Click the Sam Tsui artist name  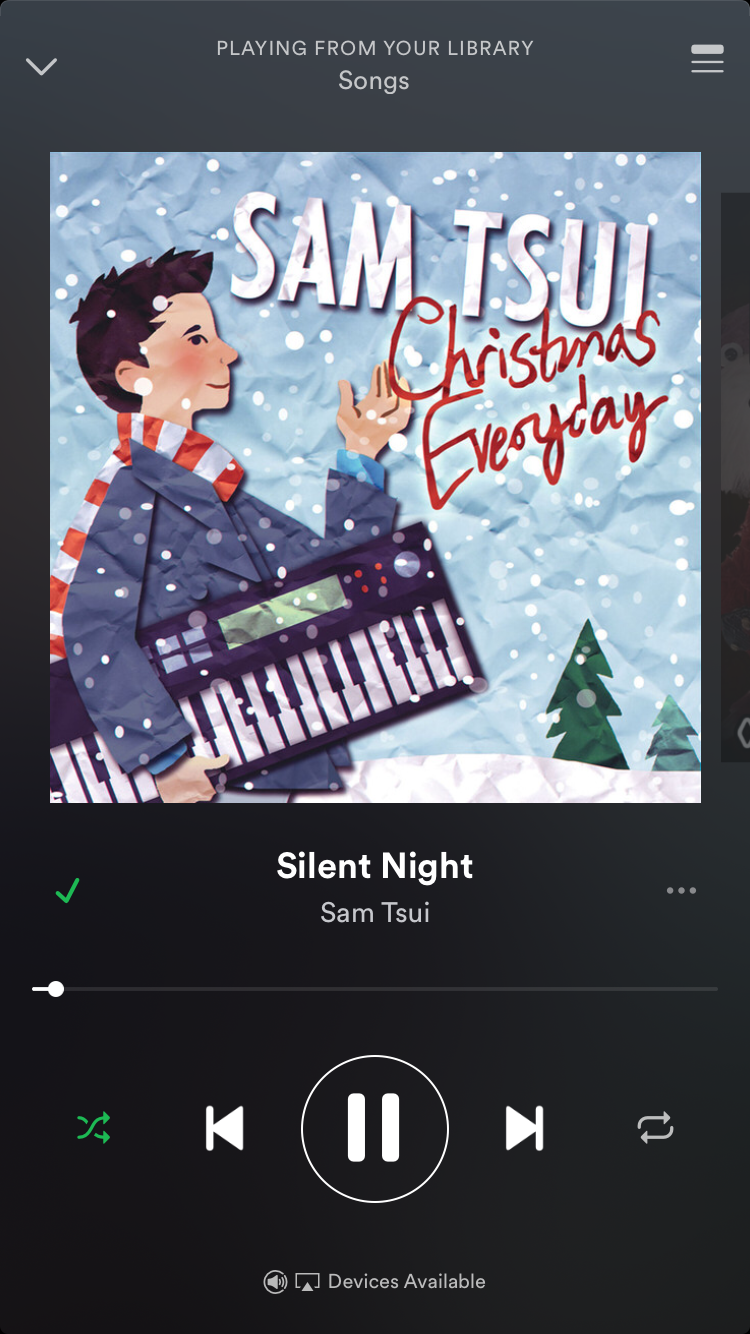(375, 912)
